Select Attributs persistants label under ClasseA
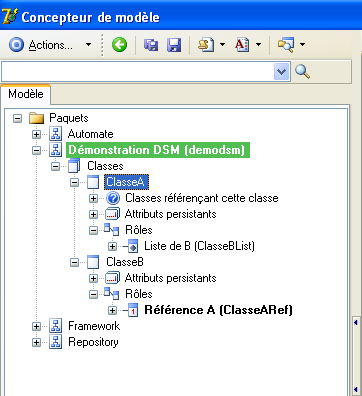 pyautogui.click(x=170, y=214)
